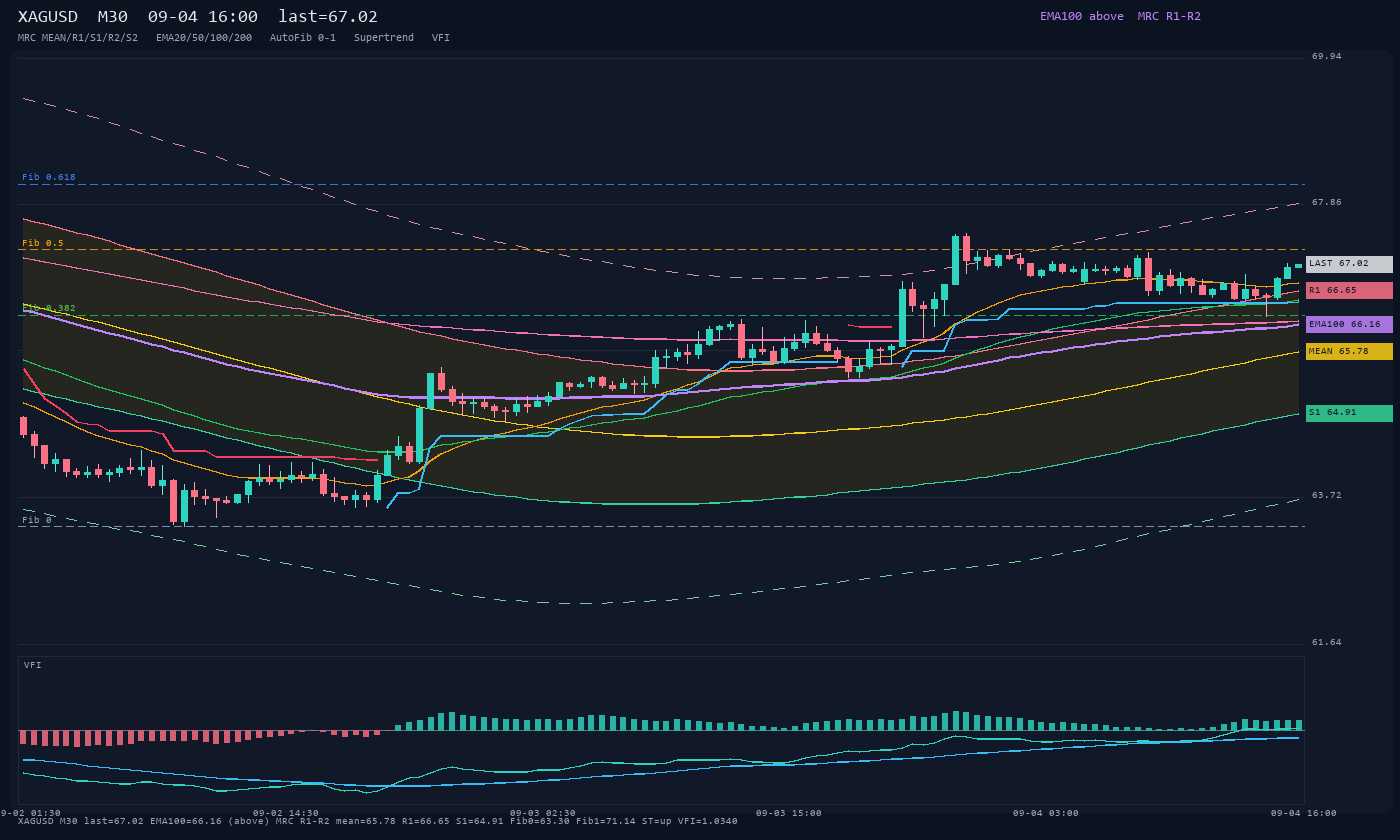This screenshot has width=1400, height=840.
Task: Click the S1 64.91 price label
Action: tap(1349, 413)
